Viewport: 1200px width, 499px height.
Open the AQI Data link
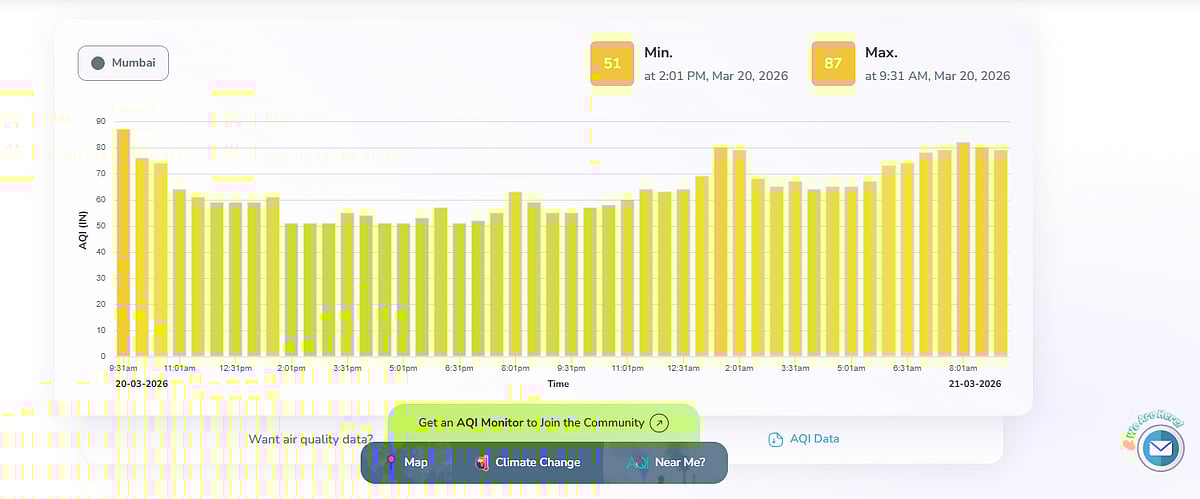(813, 439)
